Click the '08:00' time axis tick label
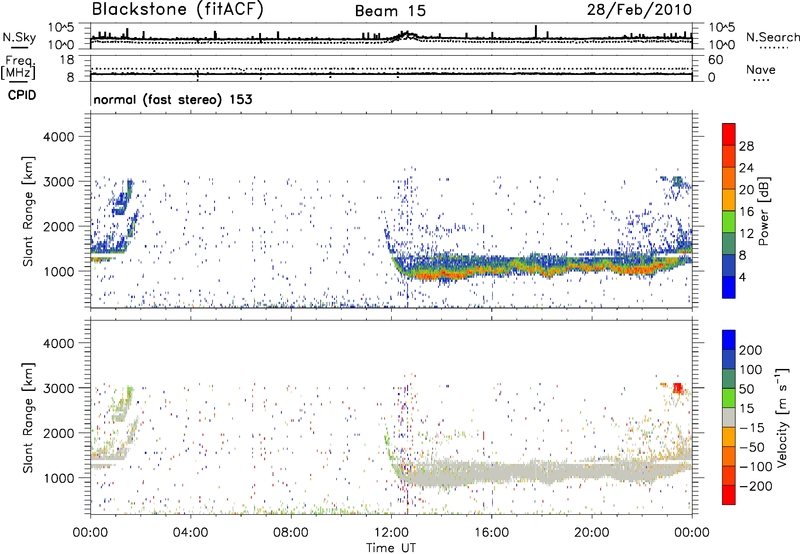The width and height of the screenshot is (800, 554). click(x=291, y=533)
